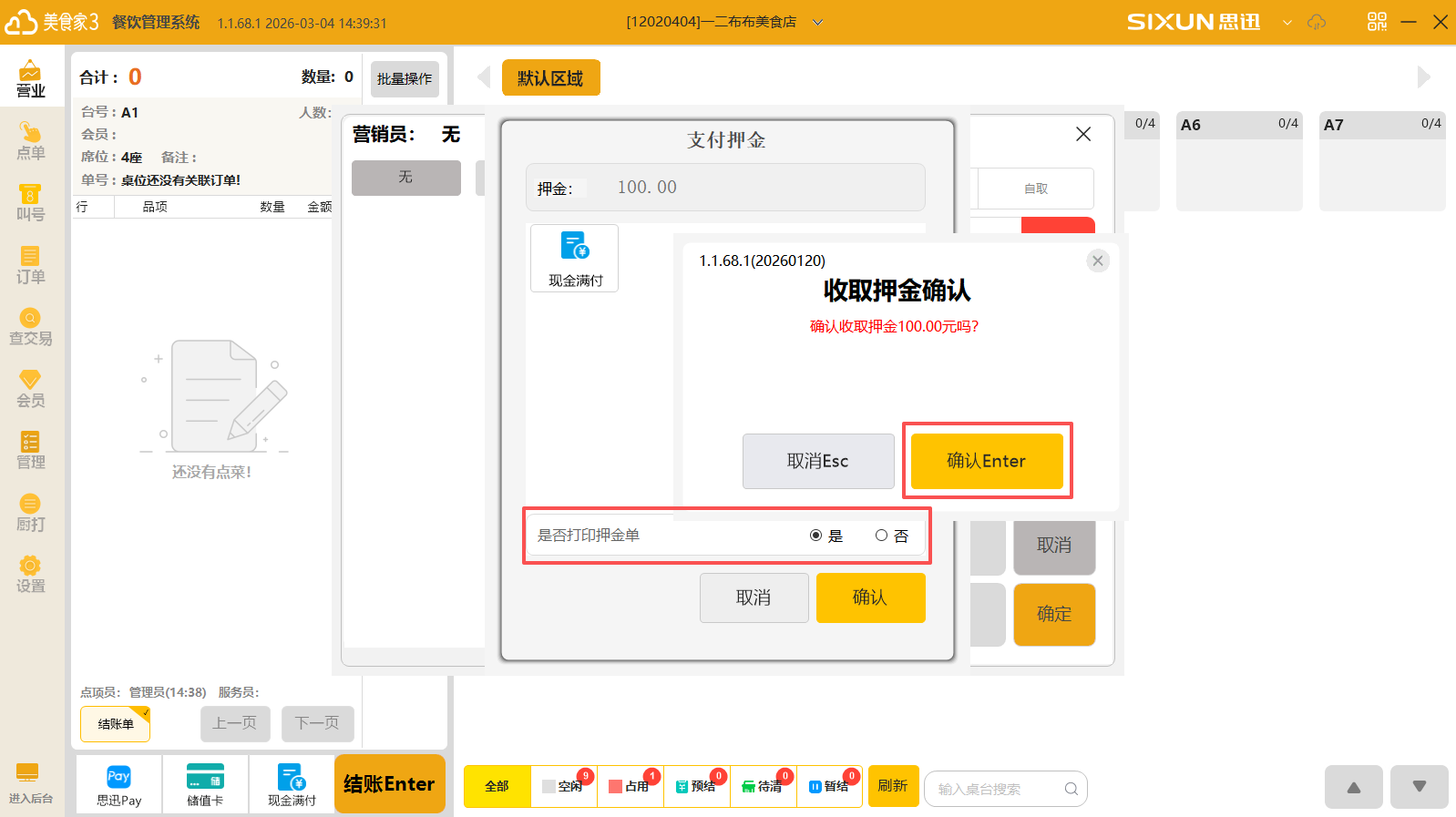Open the 叫号 queue calling icon
The width and height of the screenshot is (1456, 817).
coord(30,203)
